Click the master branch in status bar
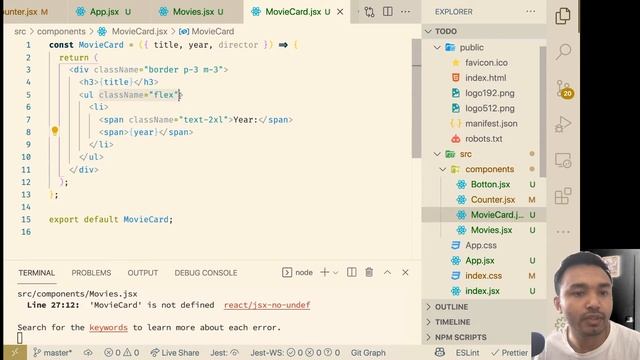Image resolution: width=640 pixels, height=360 pixels. pyautogui.click(x=52, y=353)
